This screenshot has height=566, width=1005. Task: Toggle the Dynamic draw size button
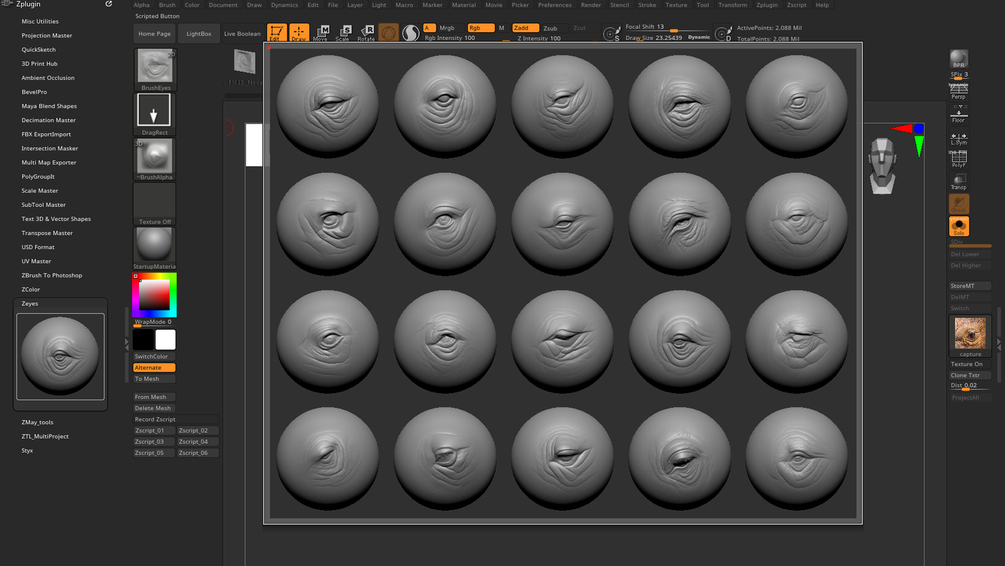pyautogui.click(x=699, y=37)
